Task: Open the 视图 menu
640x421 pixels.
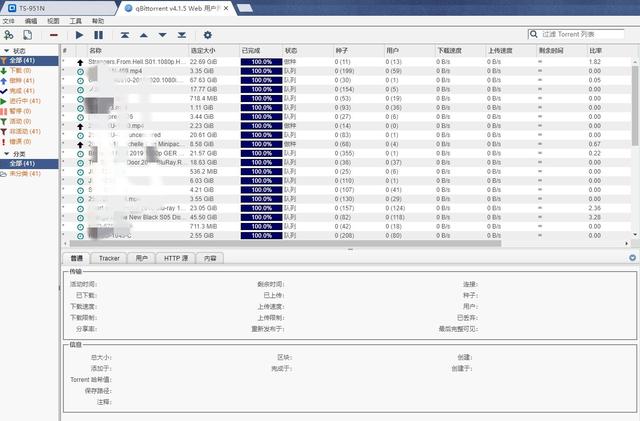Action: pyautogui.click(x=53, y=20)
